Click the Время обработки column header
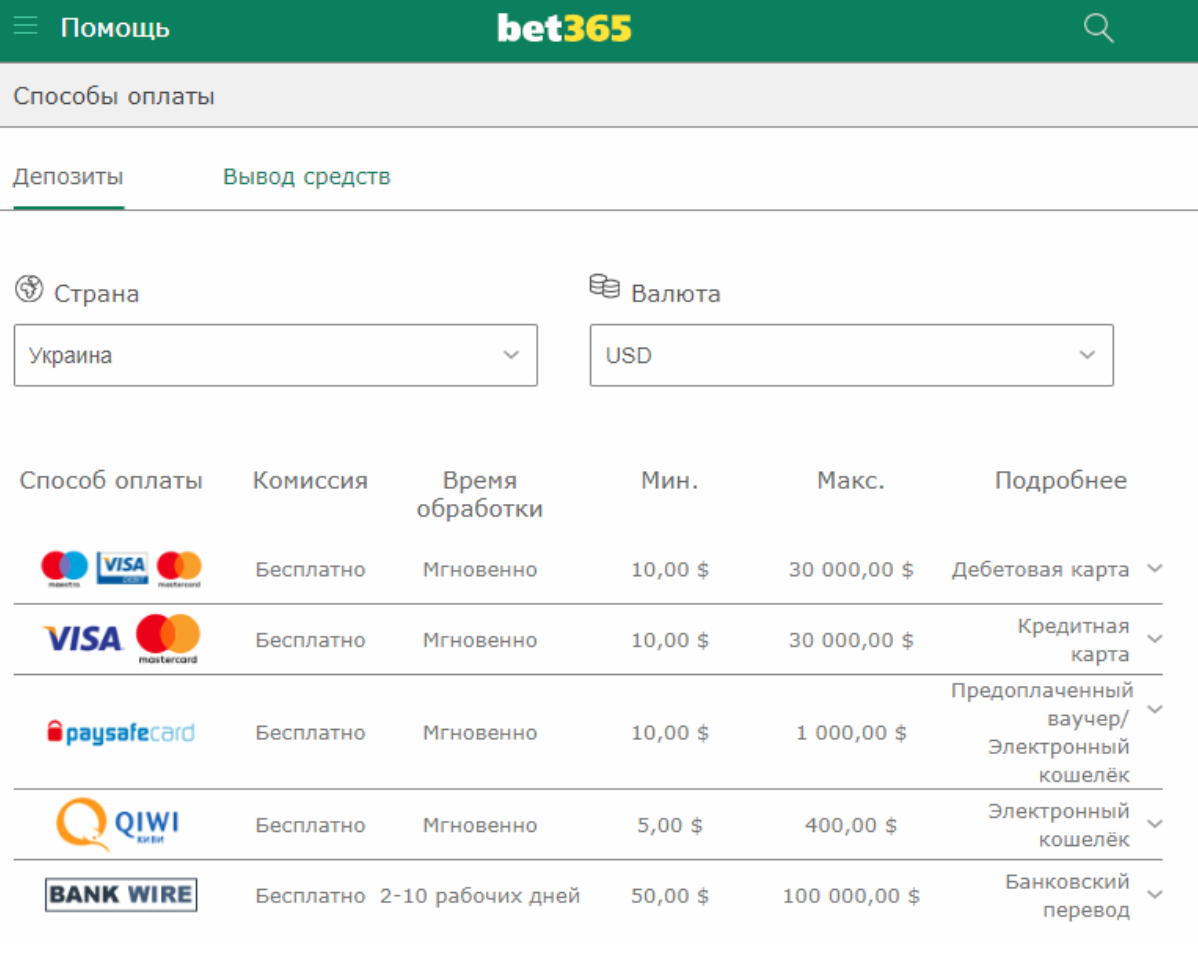 click(480, 494)
